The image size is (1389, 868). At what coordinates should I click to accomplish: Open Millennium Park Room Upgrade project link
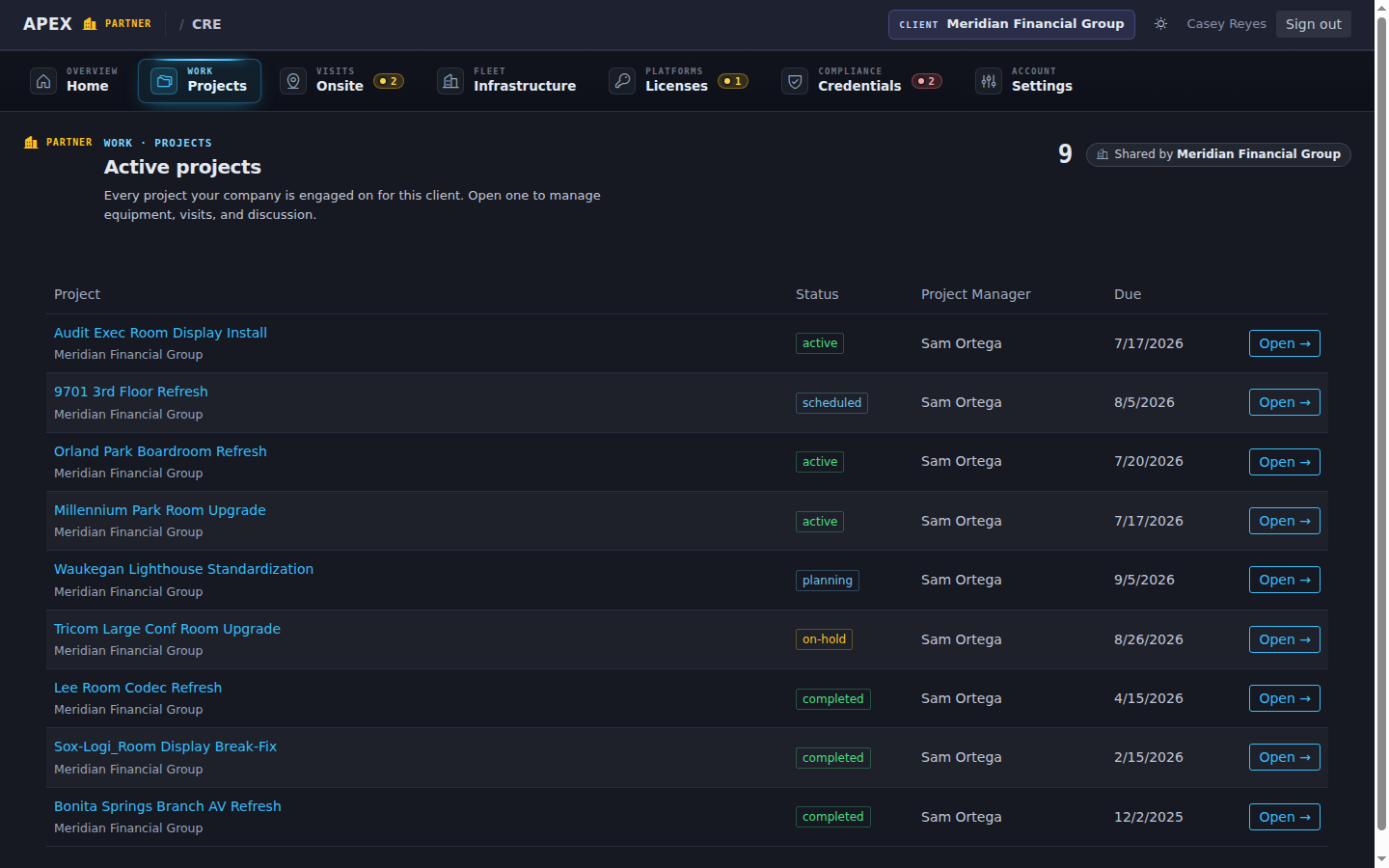pyautogui.click(x=160, y=510)
